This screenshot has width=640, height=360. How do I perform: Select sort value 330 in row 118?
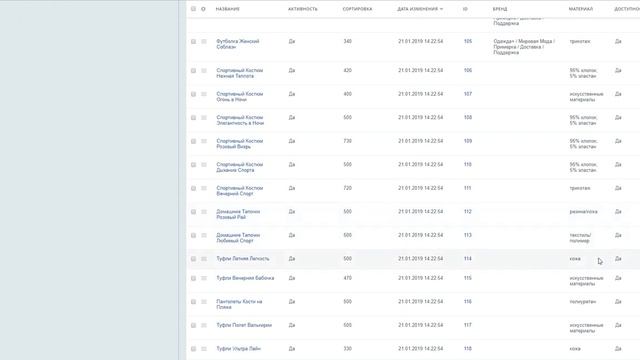(x=347, y=349)
